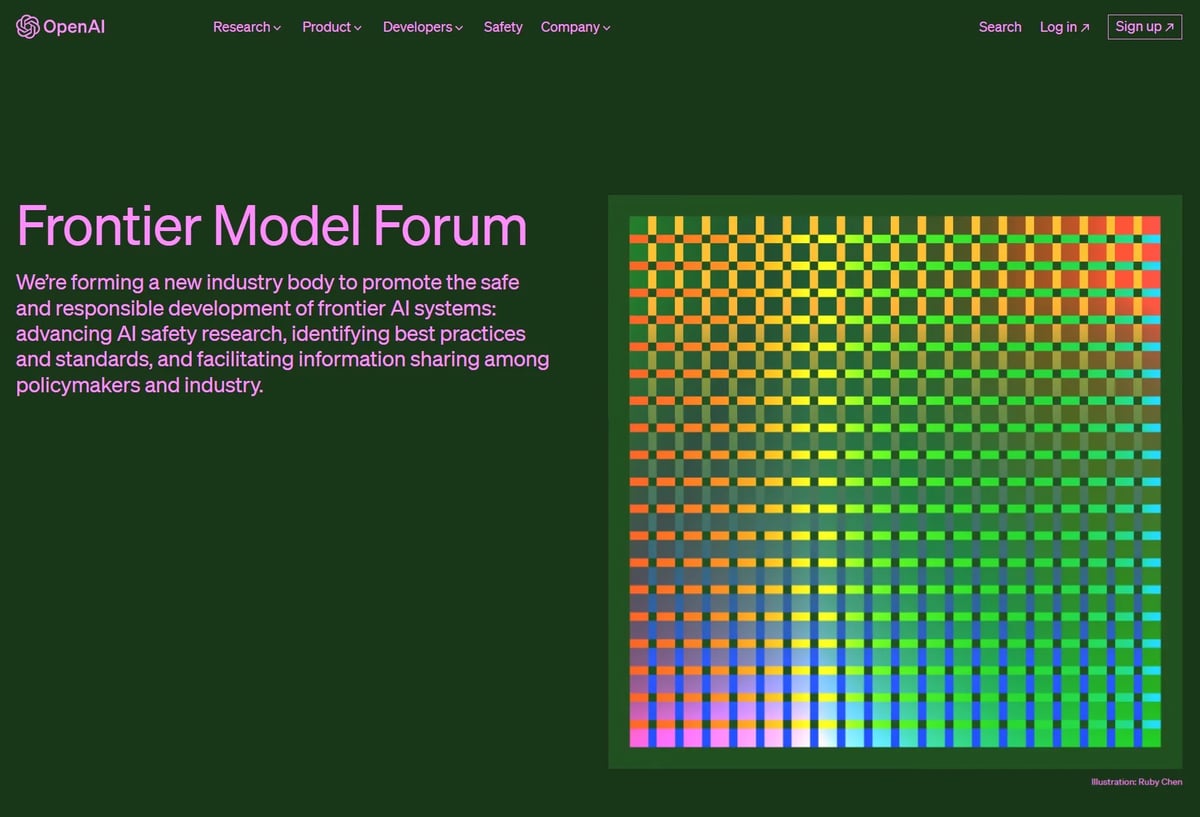
Task: Click the Sign up button
Action: tap(1145, 27)
